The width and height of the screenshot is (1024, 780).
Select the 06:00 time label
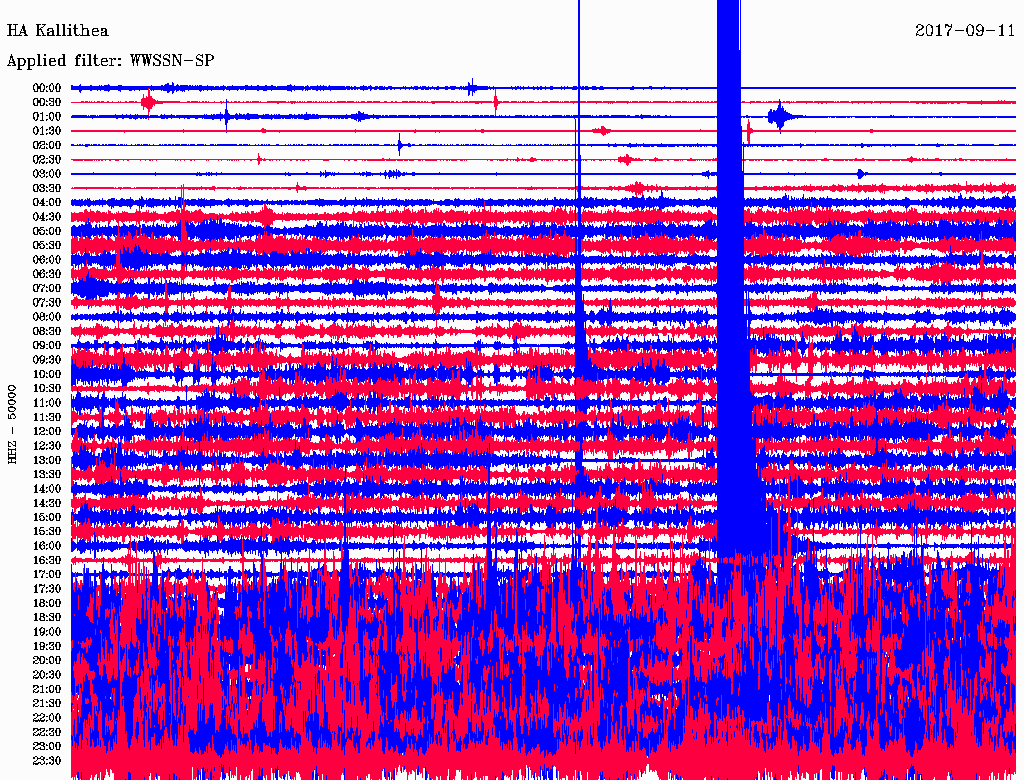click(47, 259)
